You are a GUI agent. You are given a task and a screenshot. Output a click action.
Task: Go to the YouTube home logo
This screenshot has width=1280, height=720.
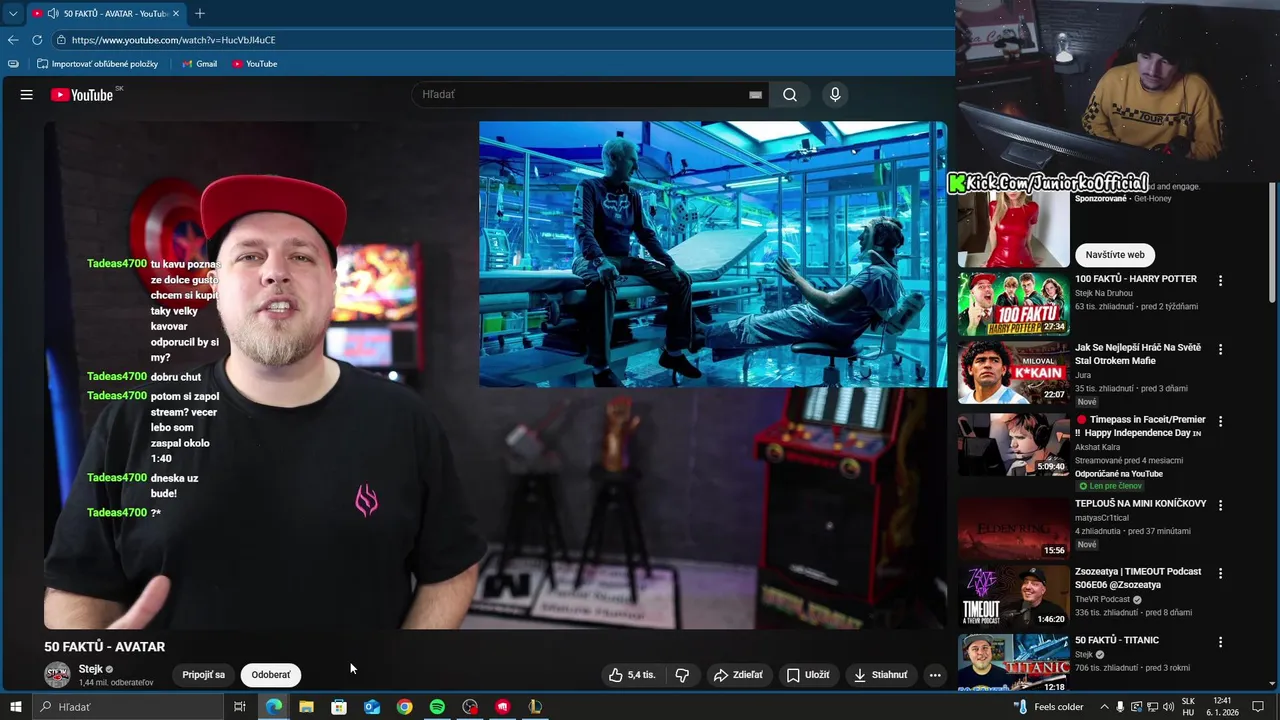pos(82,95)
